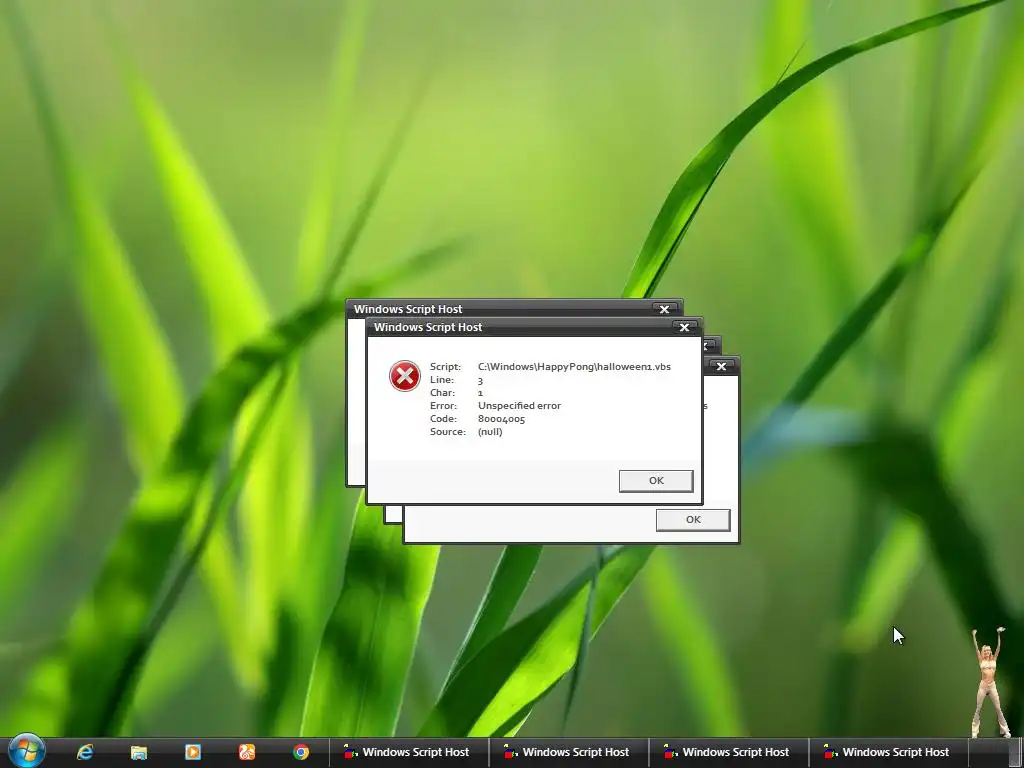
Task: Open the Windows Start menu orb
Action: click(26, 750)
